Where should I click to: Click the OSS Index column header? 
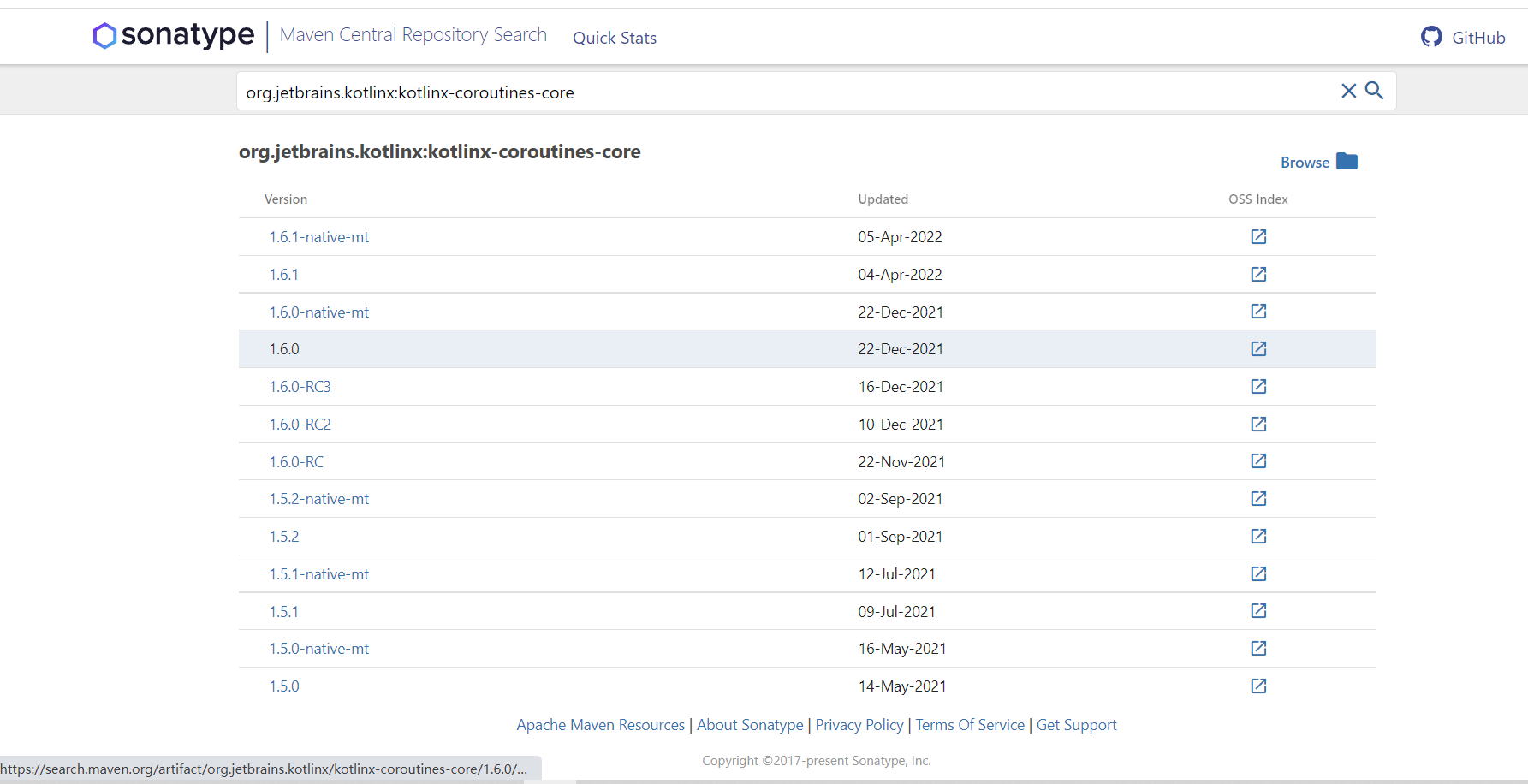click(1258, 199)
